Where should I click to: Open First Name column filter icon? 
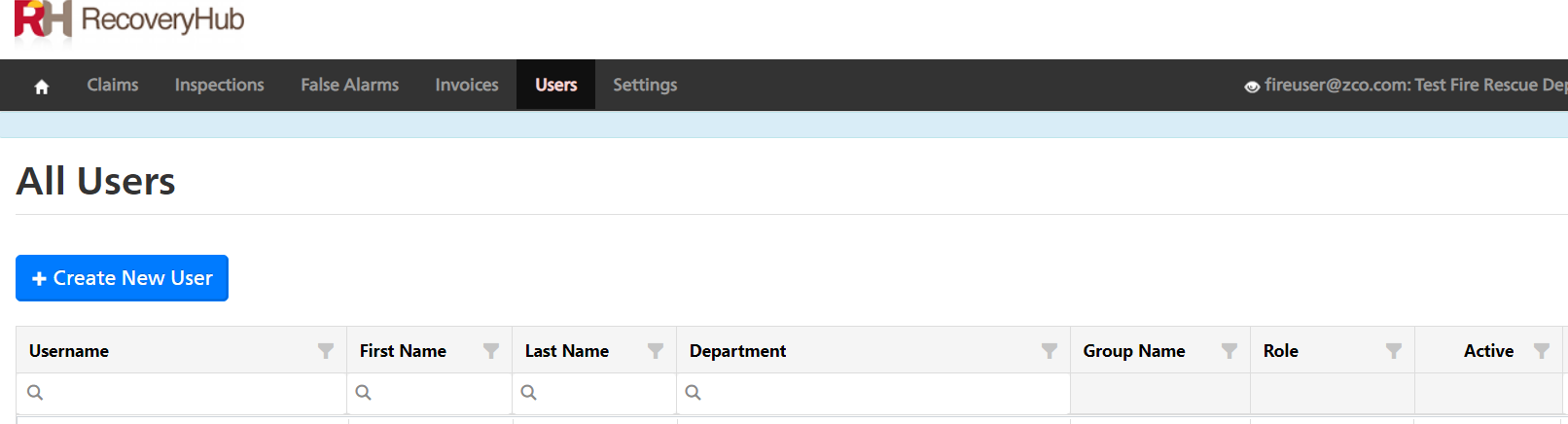[491, 351]
